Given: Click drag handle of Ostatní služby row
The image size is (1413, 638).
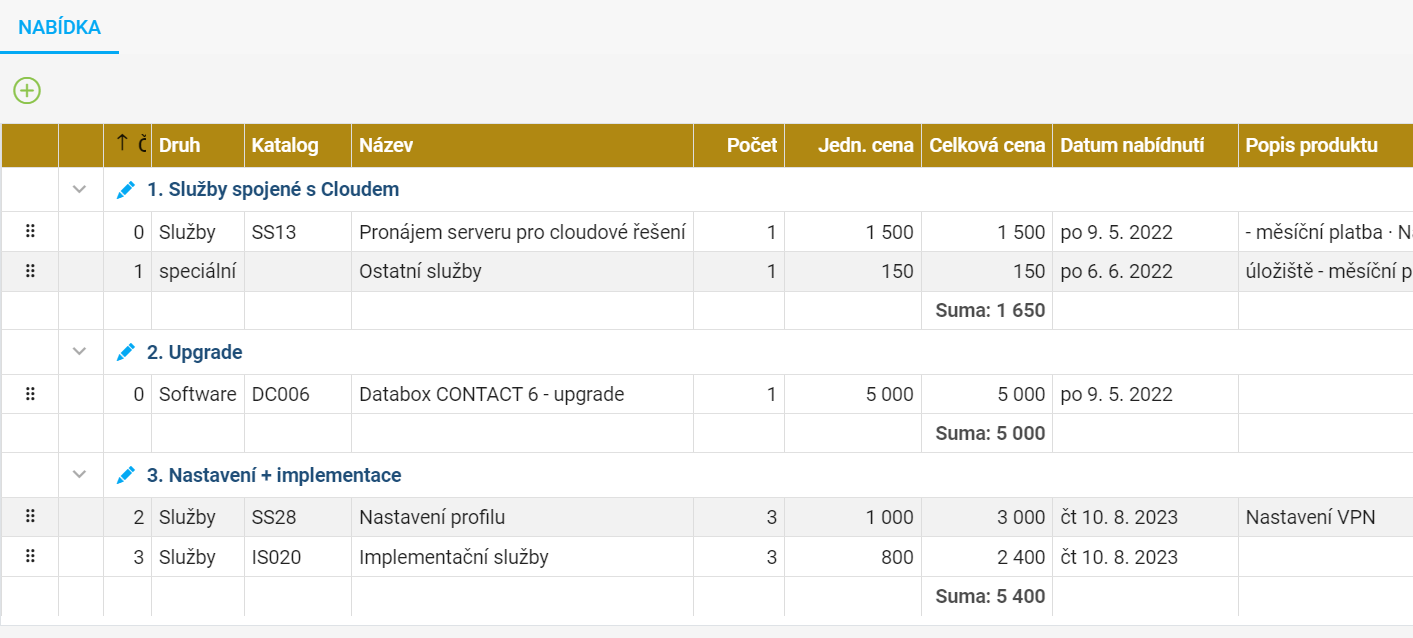Looking at the screenshot, I should 30,271.
